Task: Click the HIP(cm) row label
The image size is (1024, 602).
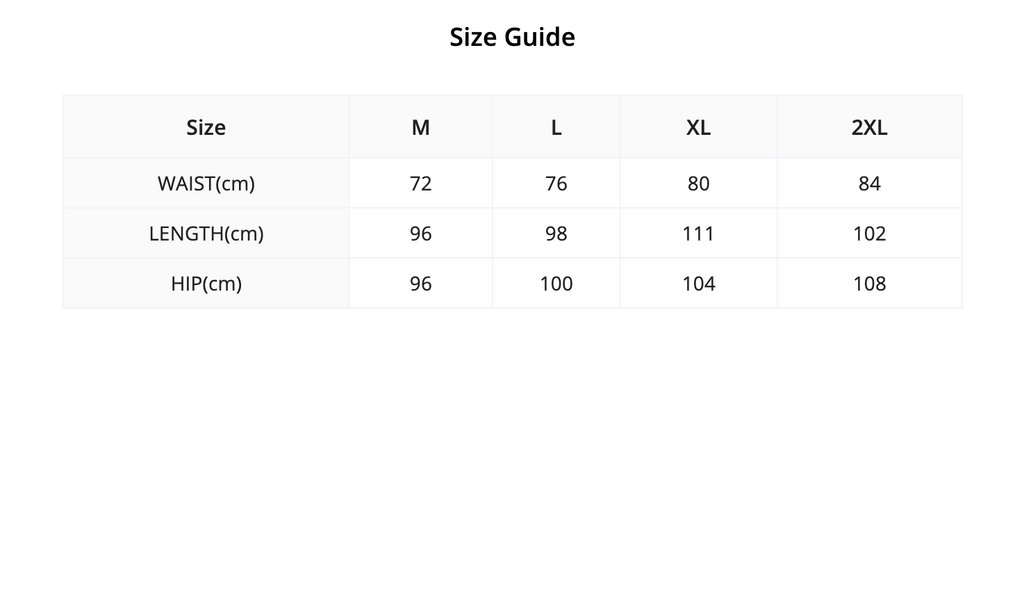Action: (x=206, y=283)
